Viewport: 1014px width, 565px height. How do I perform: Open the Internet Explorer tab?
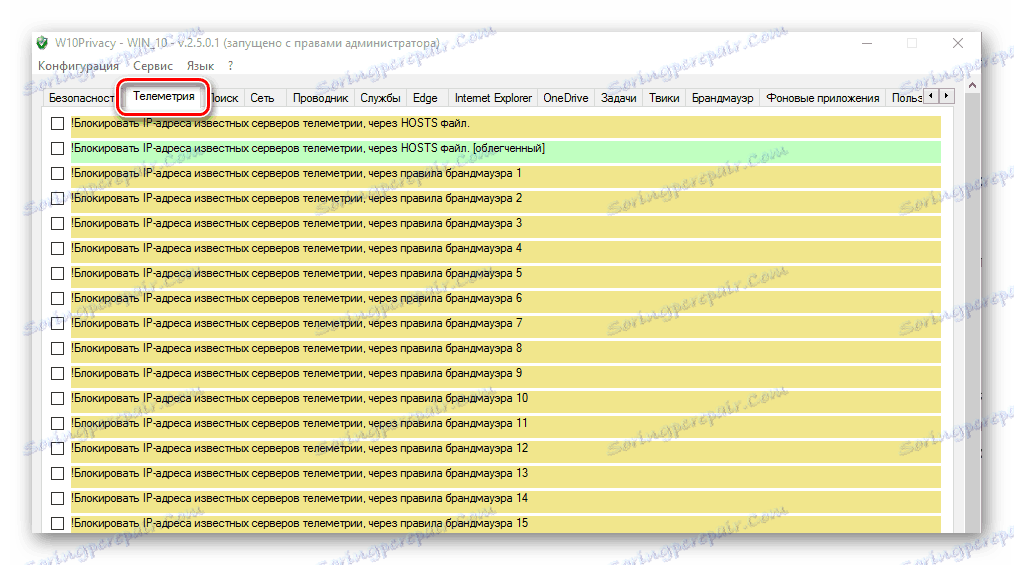[x=493, y=98]
